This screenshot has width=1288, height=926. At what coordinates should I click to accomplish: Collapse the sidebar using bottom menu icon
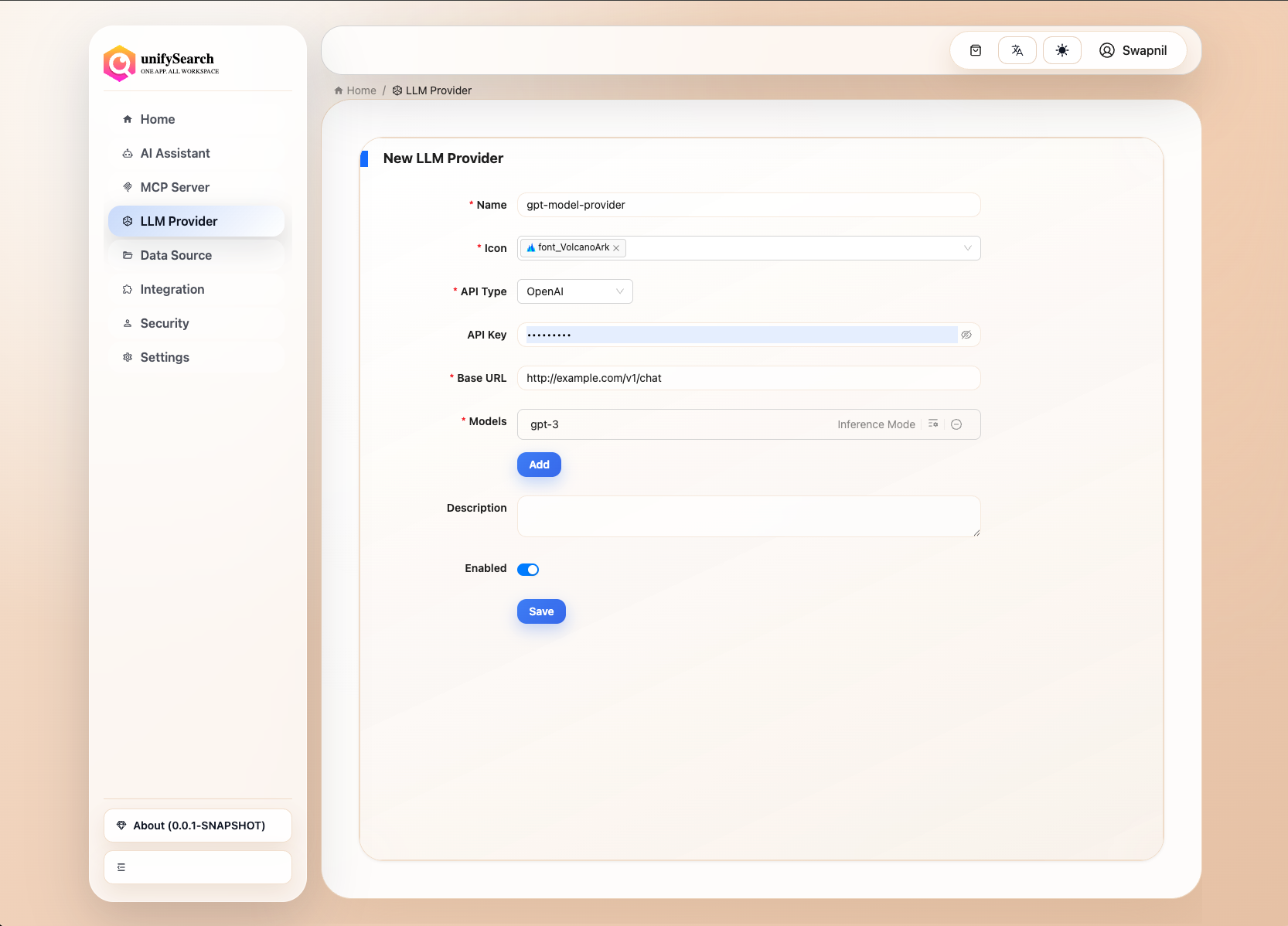click(121, 867)
